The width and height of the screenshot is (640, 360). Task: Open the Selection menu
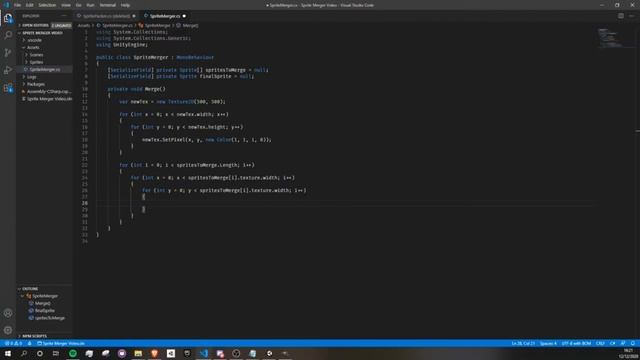tap(47, 5)
